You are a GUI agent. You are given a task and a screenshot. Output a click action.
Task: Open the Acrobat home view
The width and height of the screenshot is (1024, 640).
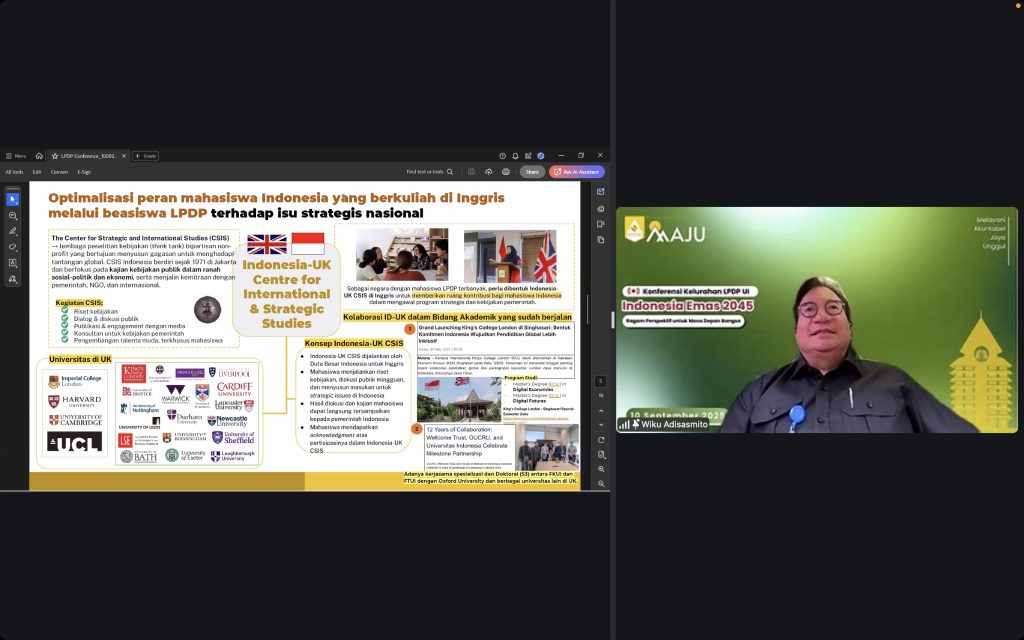click(39, 156)
